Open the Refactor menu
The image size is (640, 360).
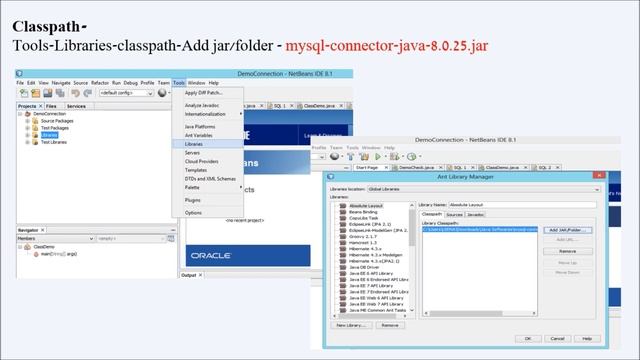click(x=100, y=83)
